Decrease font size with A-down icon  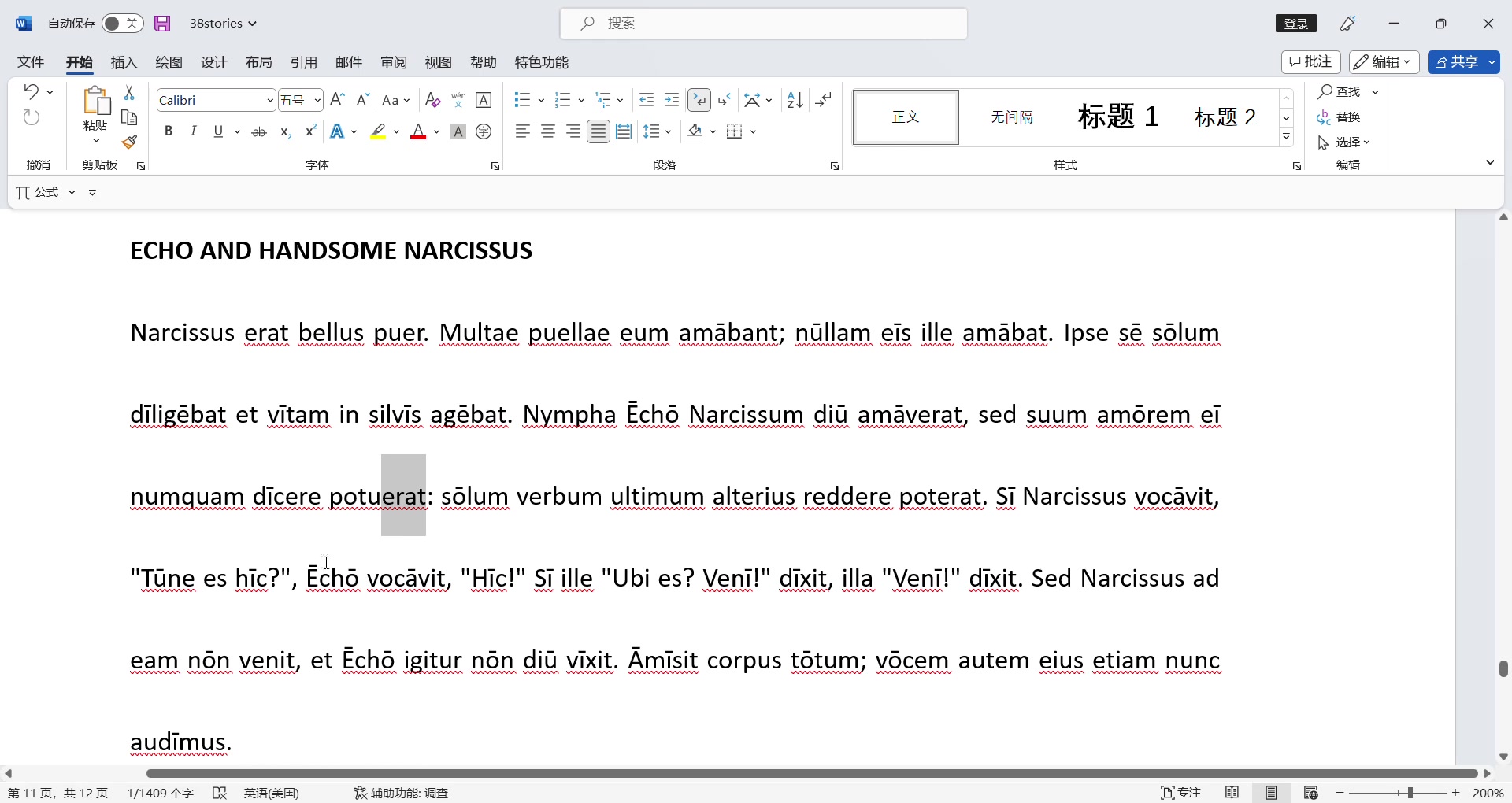pyautogui.click(x=362, y=100)
